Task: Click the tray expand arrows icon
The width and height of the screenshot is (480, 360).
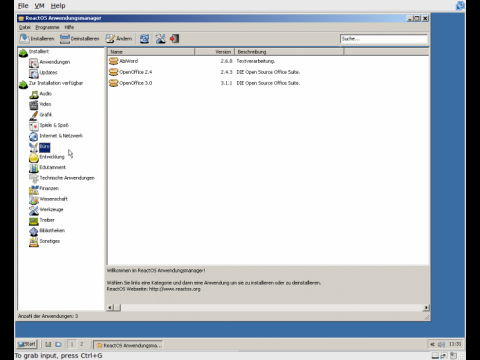Action: pos(432,344)
